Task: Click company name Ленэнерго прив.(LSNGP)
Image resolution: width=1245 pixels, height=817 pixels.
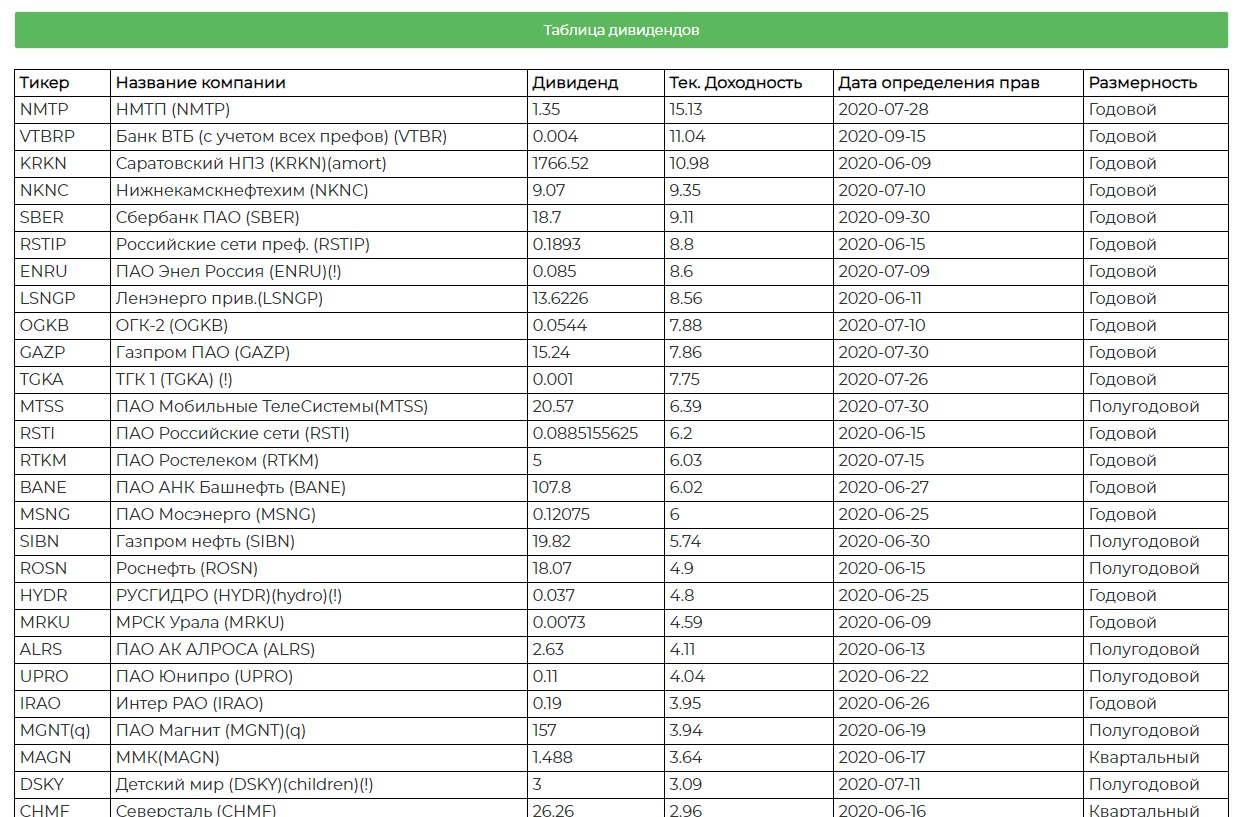Action: coord(219,299)
